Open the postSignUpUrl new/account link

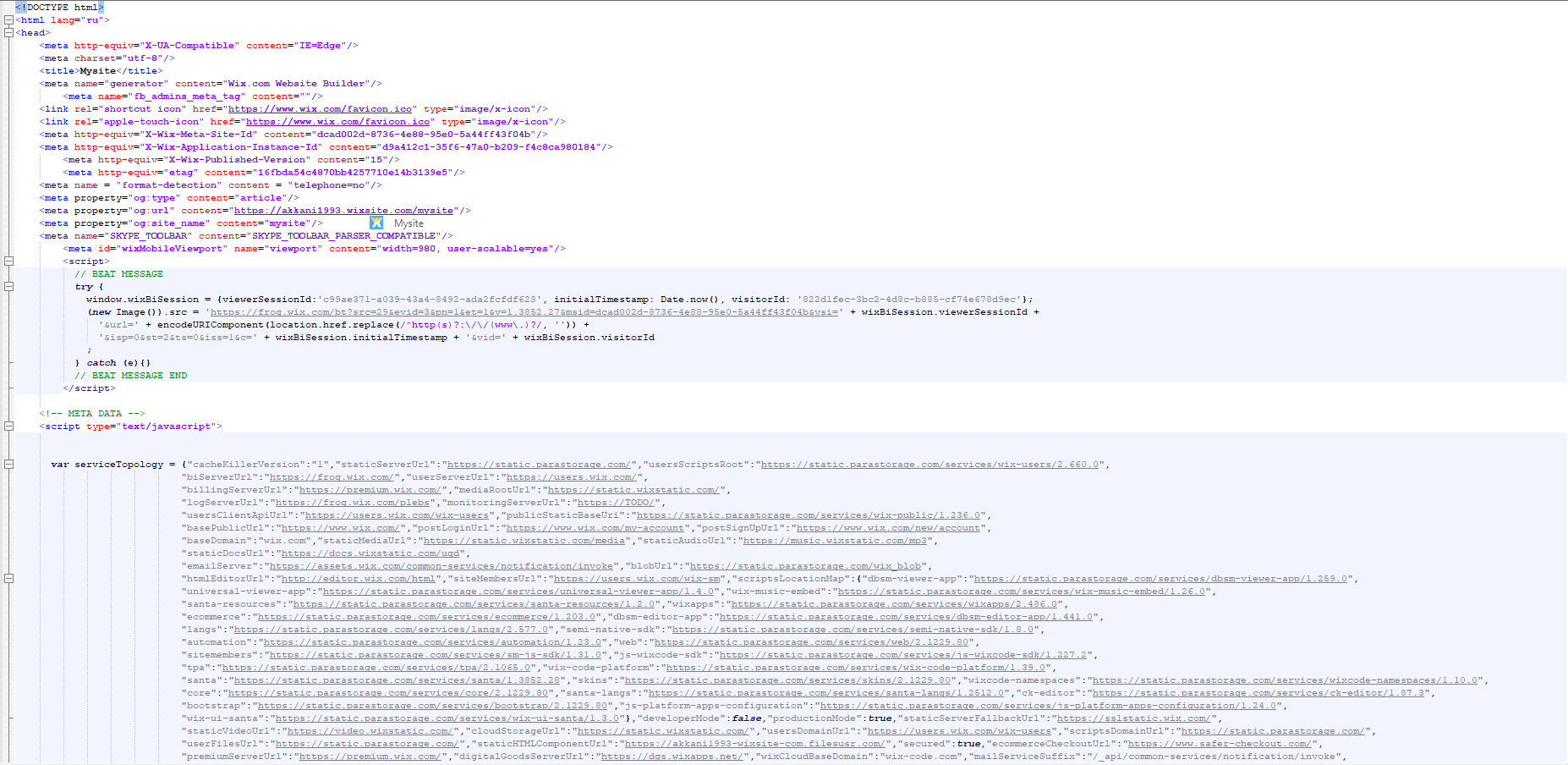click(x=888, y=528)
